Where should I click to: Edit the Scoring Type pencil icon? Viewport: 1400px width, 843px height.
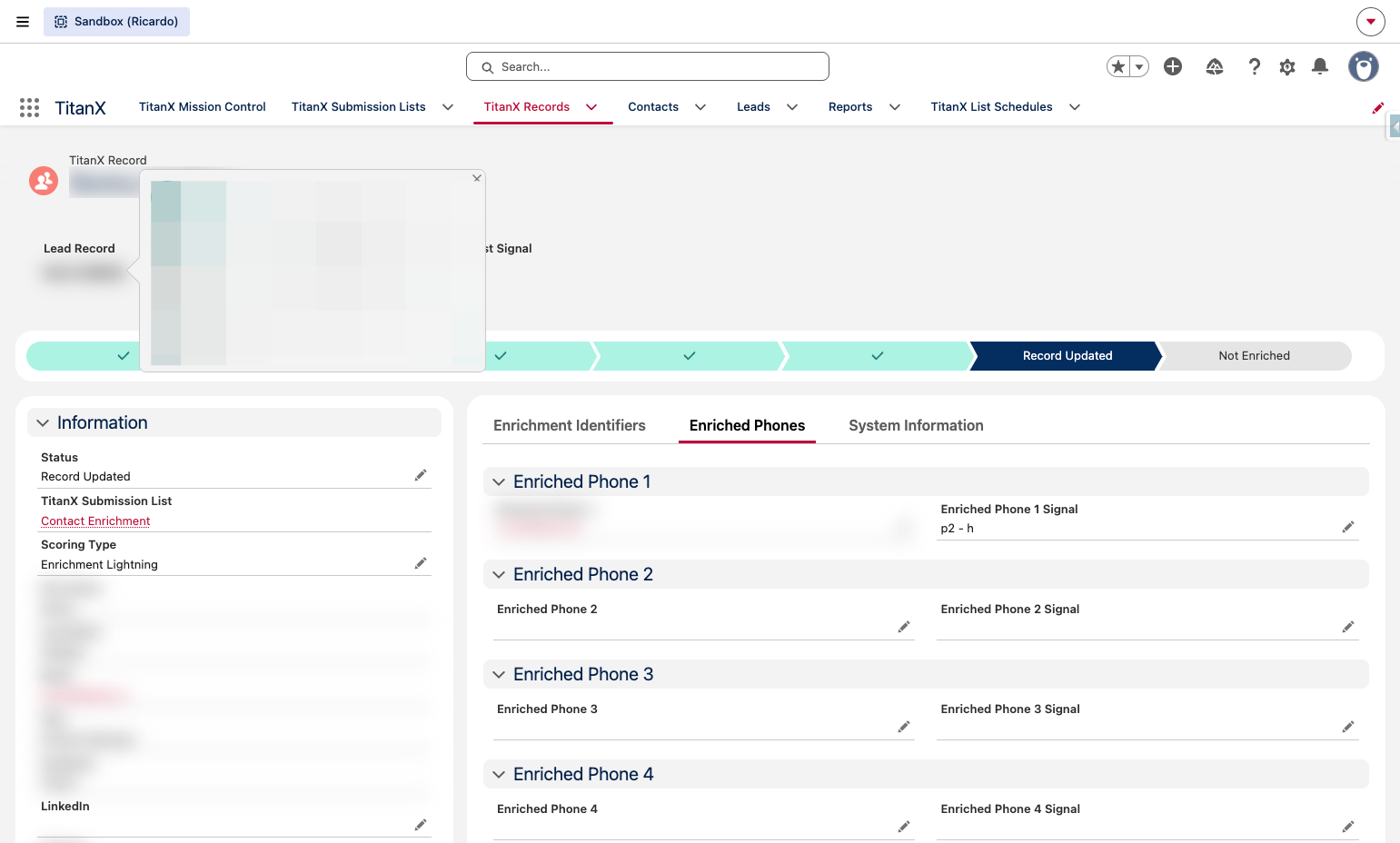(421, 563)
